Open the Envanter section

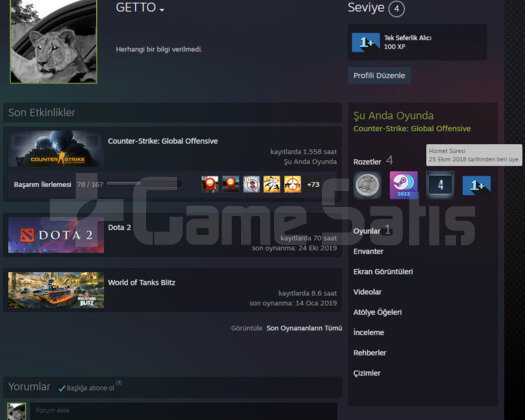368,252
